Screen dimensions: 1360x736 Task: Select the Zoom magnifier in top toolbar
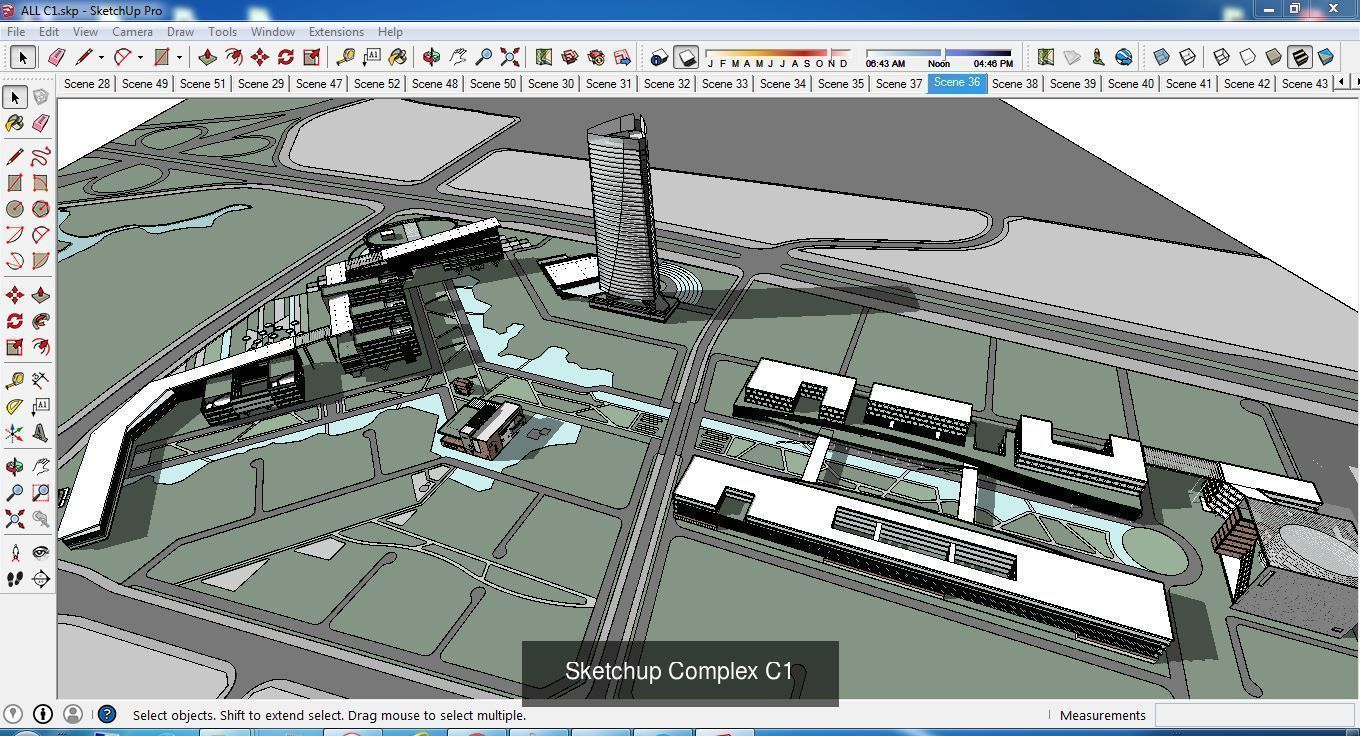(484, 57)
